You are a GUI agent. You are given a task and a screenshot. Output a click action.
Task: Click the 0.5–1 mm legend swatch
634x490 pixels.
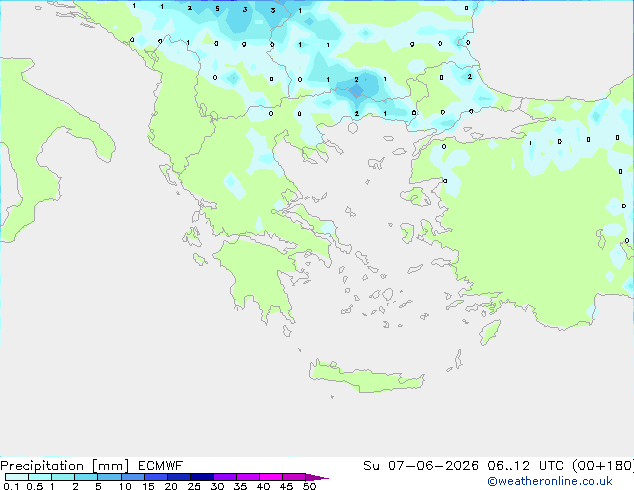click(x=40, y=477)
